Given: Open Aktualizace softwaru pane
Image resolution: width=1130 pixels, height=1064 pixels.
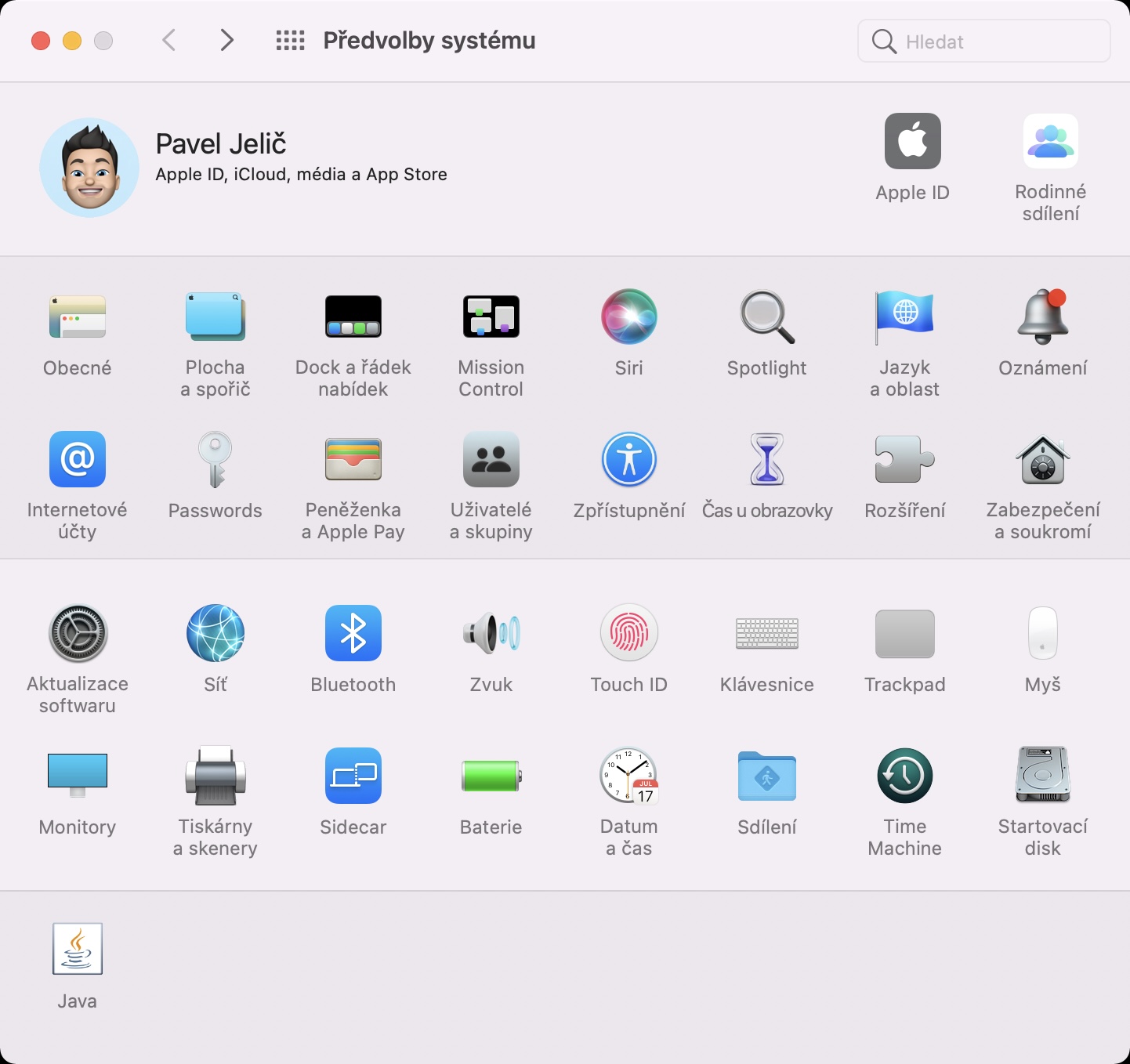Looking at the screenshot, I should (78, 633).
